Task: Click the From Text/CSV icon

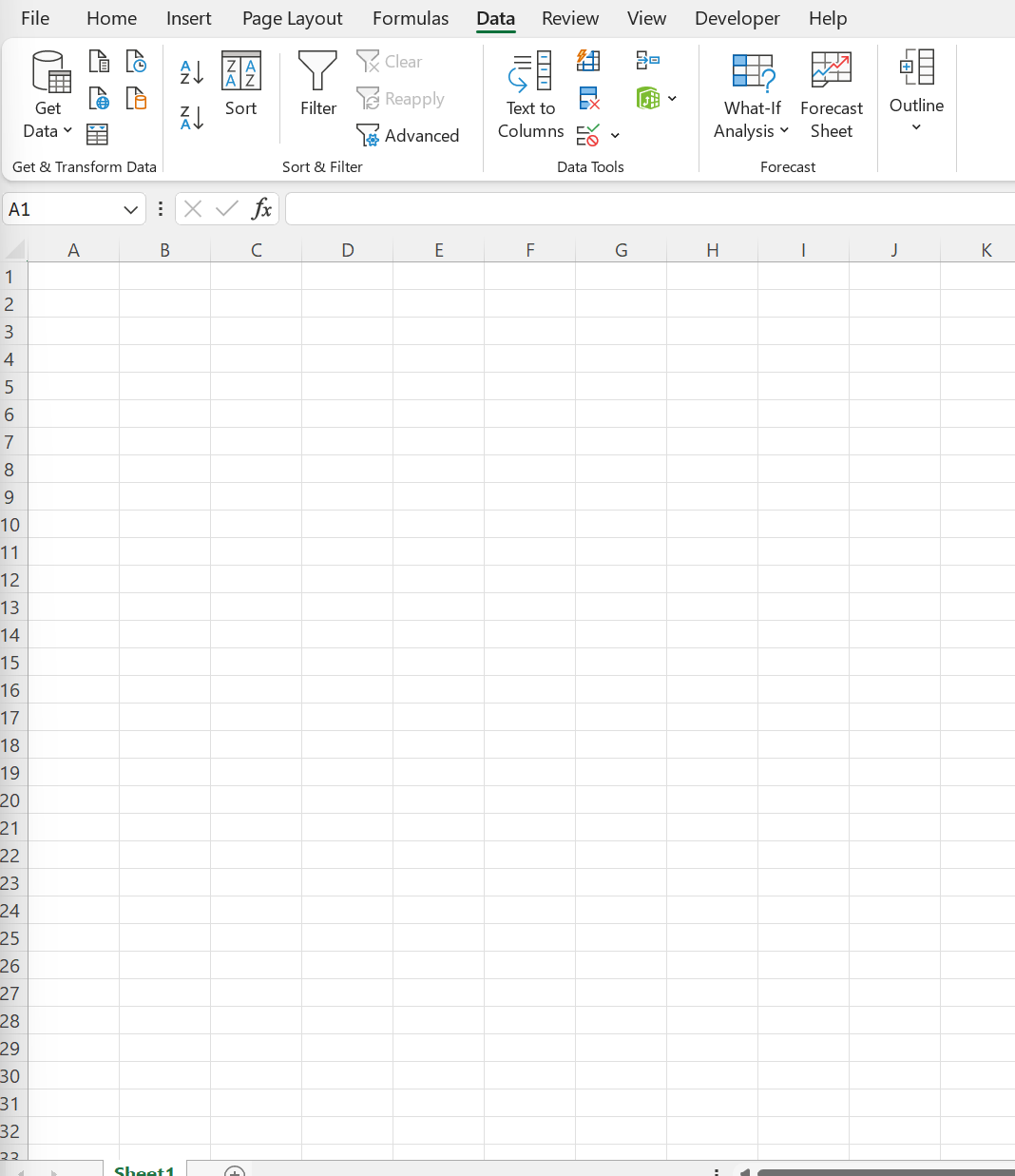Action: tap(99, 62)
